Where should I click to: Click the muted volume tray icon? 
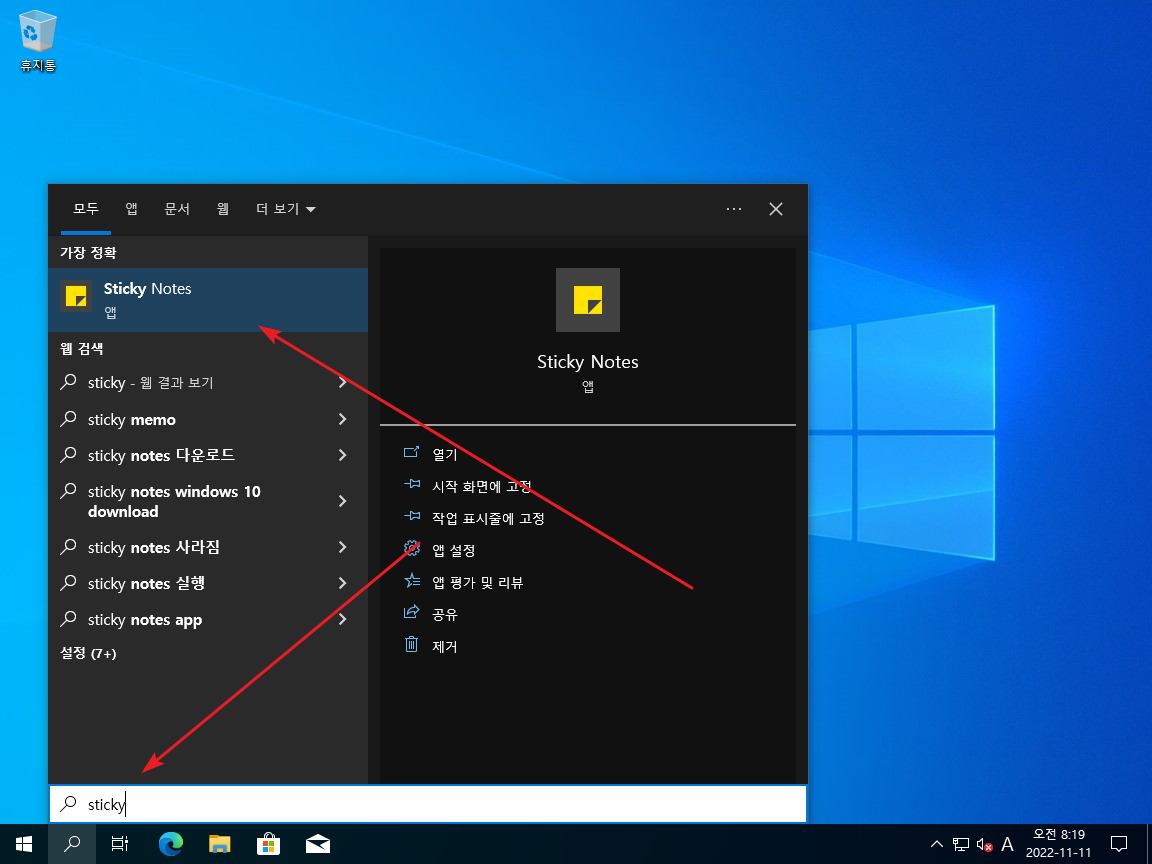coord(984,844)
